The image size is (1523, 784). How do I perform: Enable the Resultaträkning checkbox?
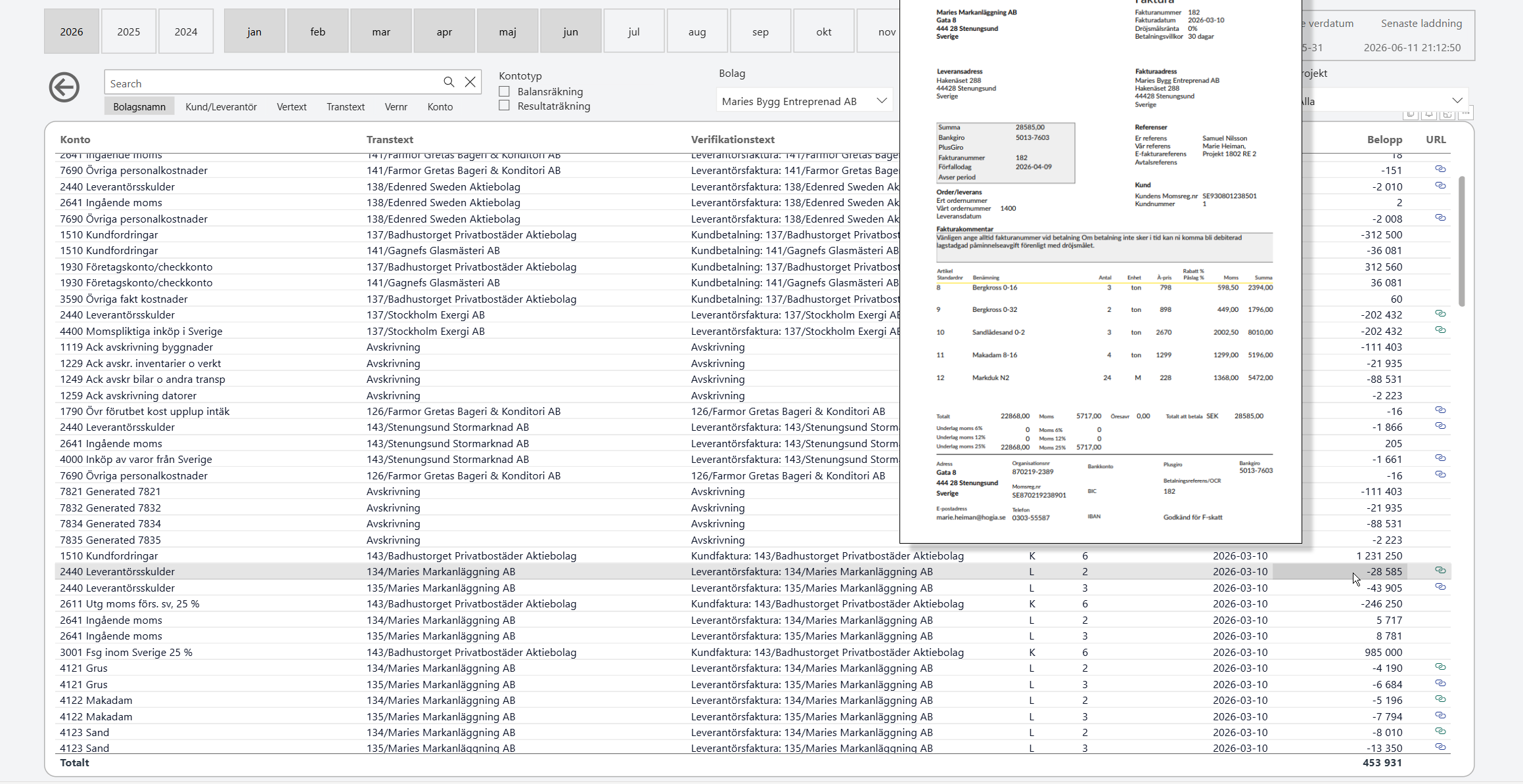[505, 106]
